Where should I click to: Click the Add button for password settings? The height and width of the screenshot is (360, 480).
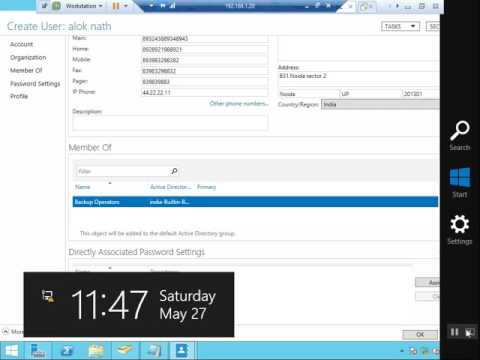point(427,282)
